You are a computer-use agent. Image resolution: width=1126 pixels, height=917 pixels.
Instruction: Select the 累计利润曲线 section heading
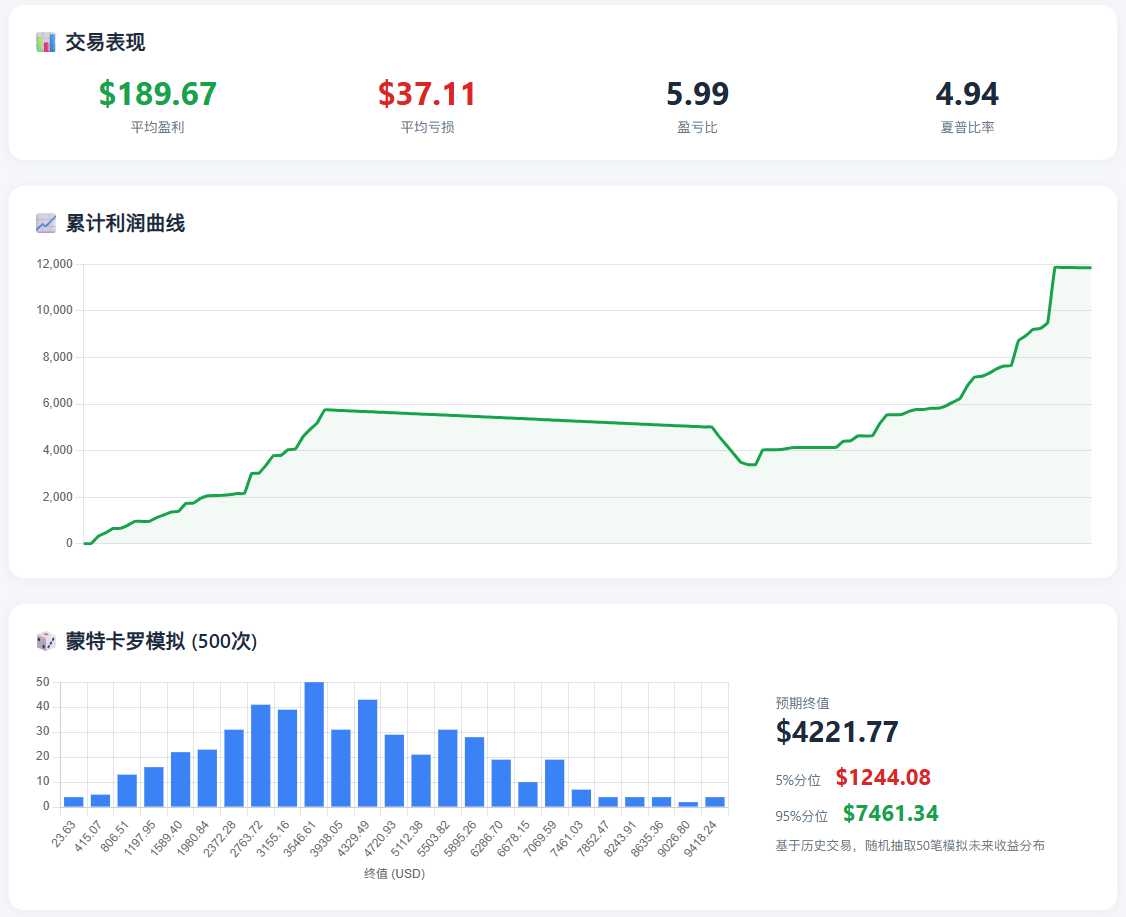click(x=125, y=223)
